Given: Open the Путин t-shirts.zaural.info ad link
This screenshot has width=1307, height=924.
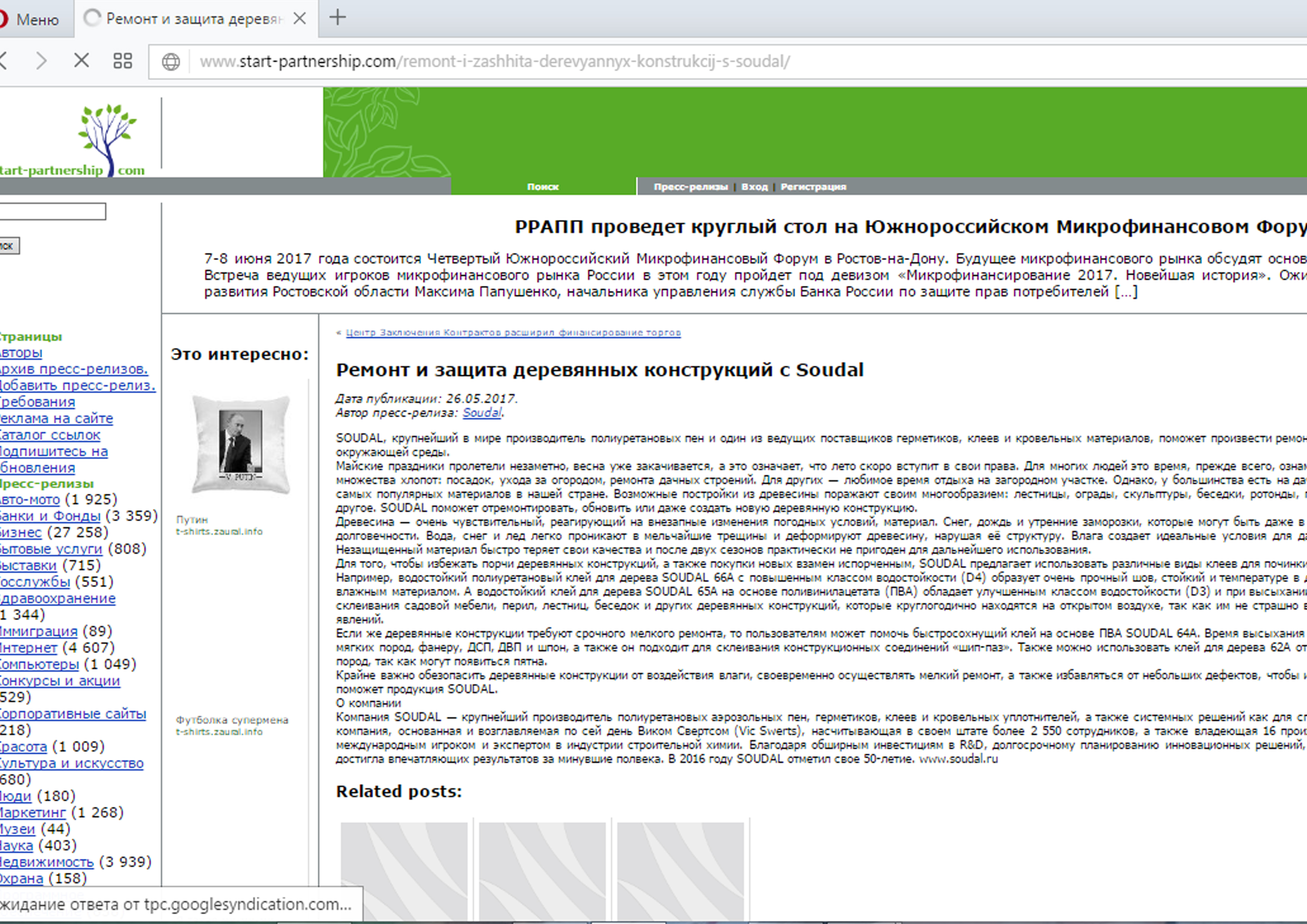Looking at the screenshot, I should pyautogui.click(x=219, y=525).
